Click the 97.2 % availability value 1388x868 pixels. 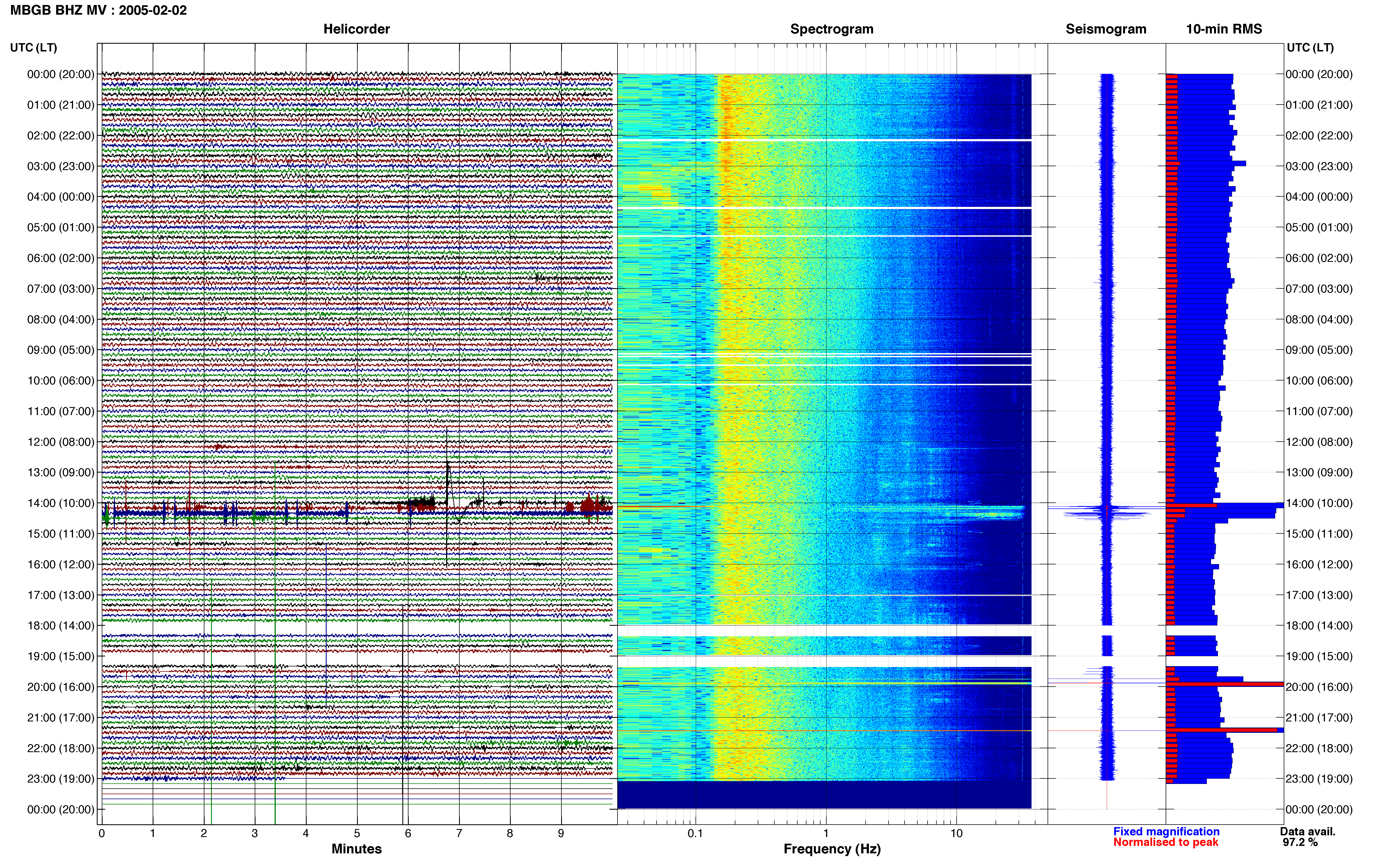coord(1300,842)
